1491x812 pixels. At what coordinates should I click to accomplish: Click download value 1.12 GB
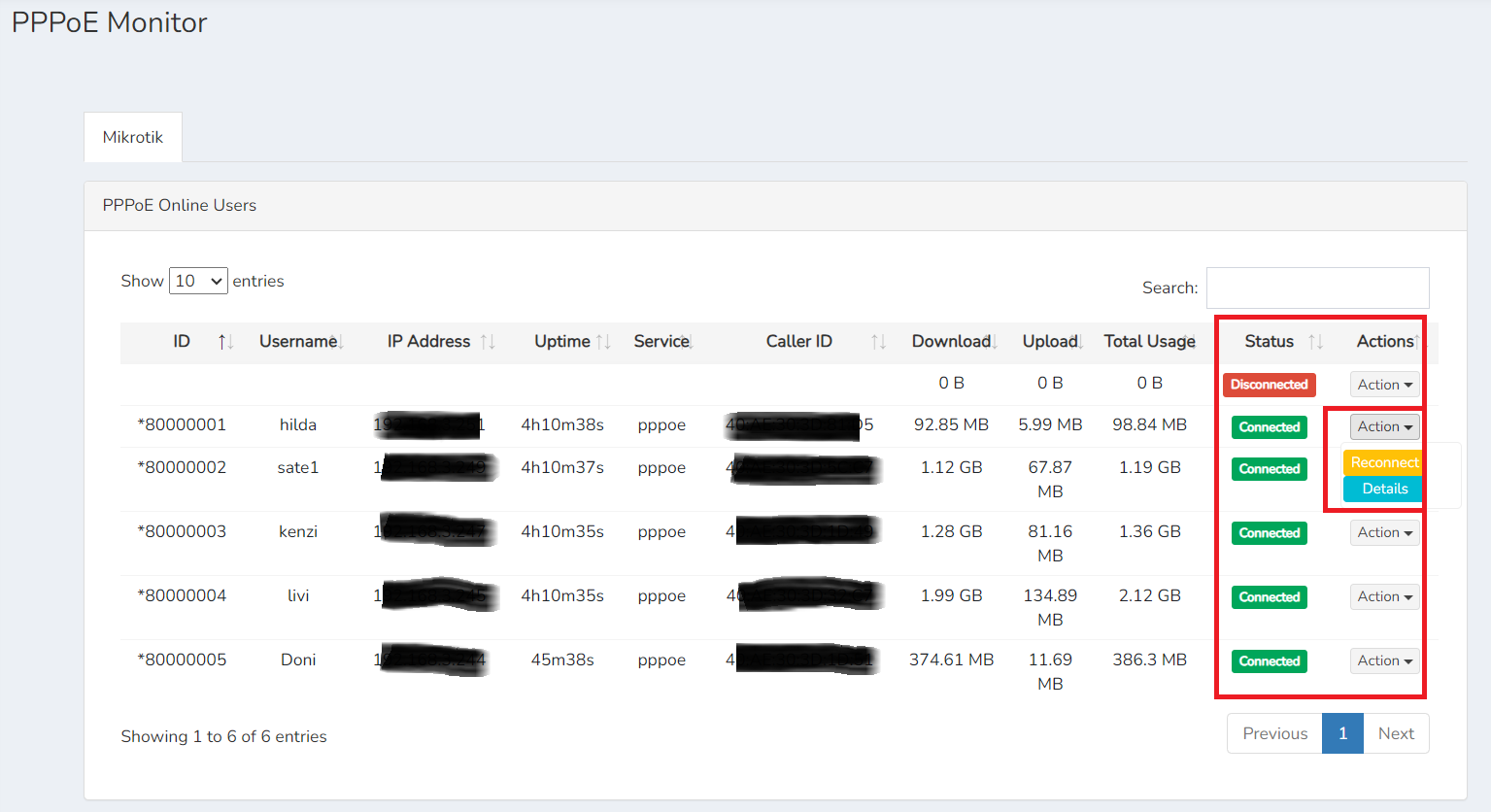coord(951,467)
